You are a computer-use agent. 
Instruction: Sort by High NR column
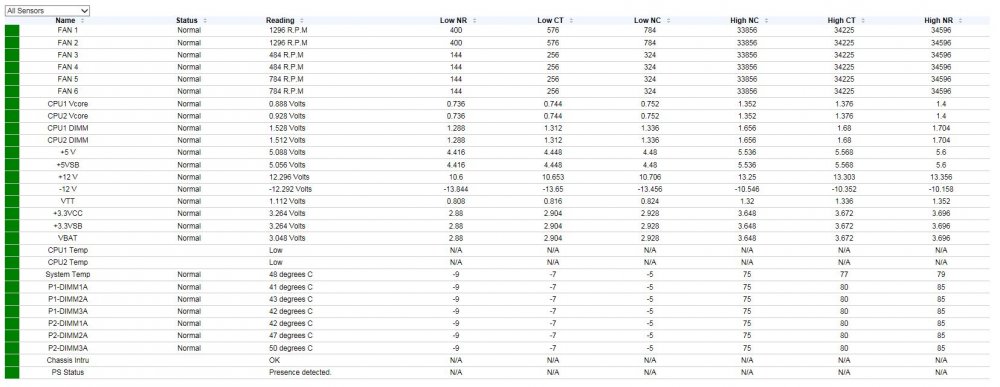[x=941, y=20]
